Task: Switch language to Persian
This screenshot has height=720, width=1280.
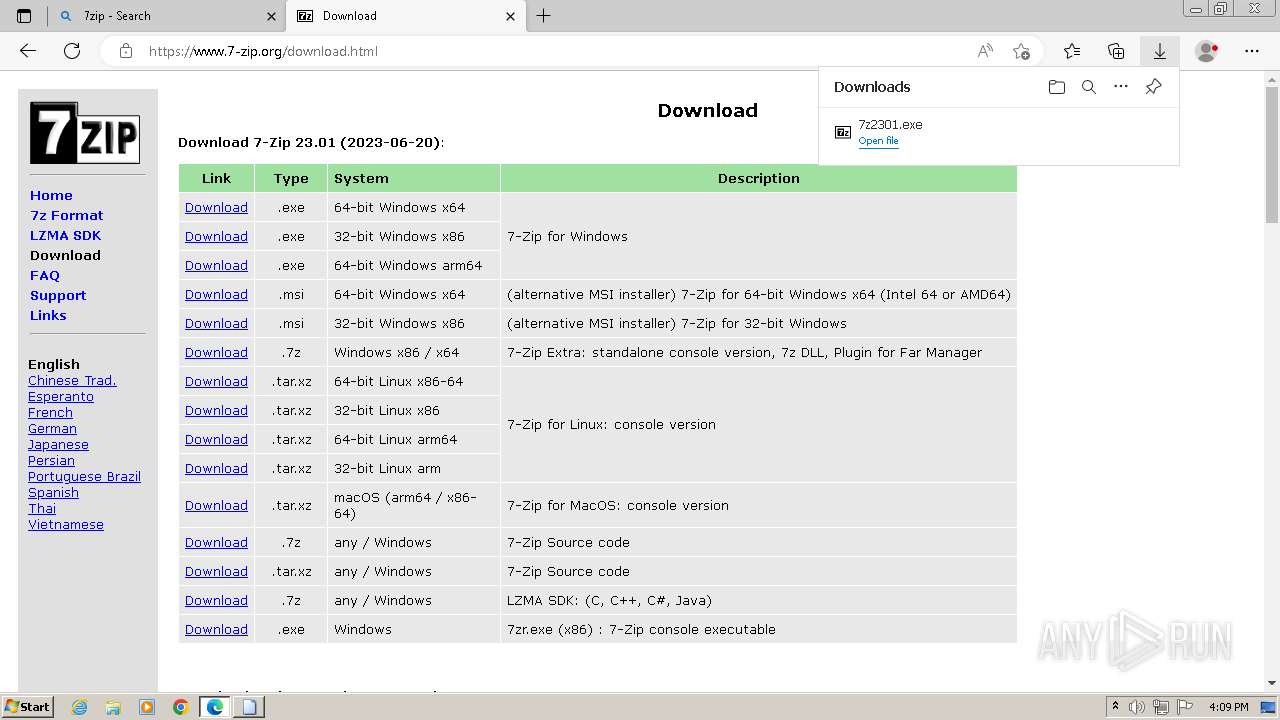Action: tap(51, 460)
